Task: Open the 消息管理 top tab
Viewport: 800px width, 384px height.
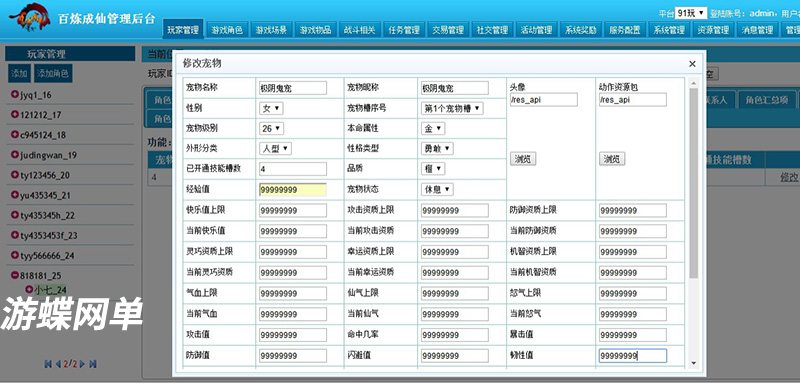Action: [x=757, y=30]
